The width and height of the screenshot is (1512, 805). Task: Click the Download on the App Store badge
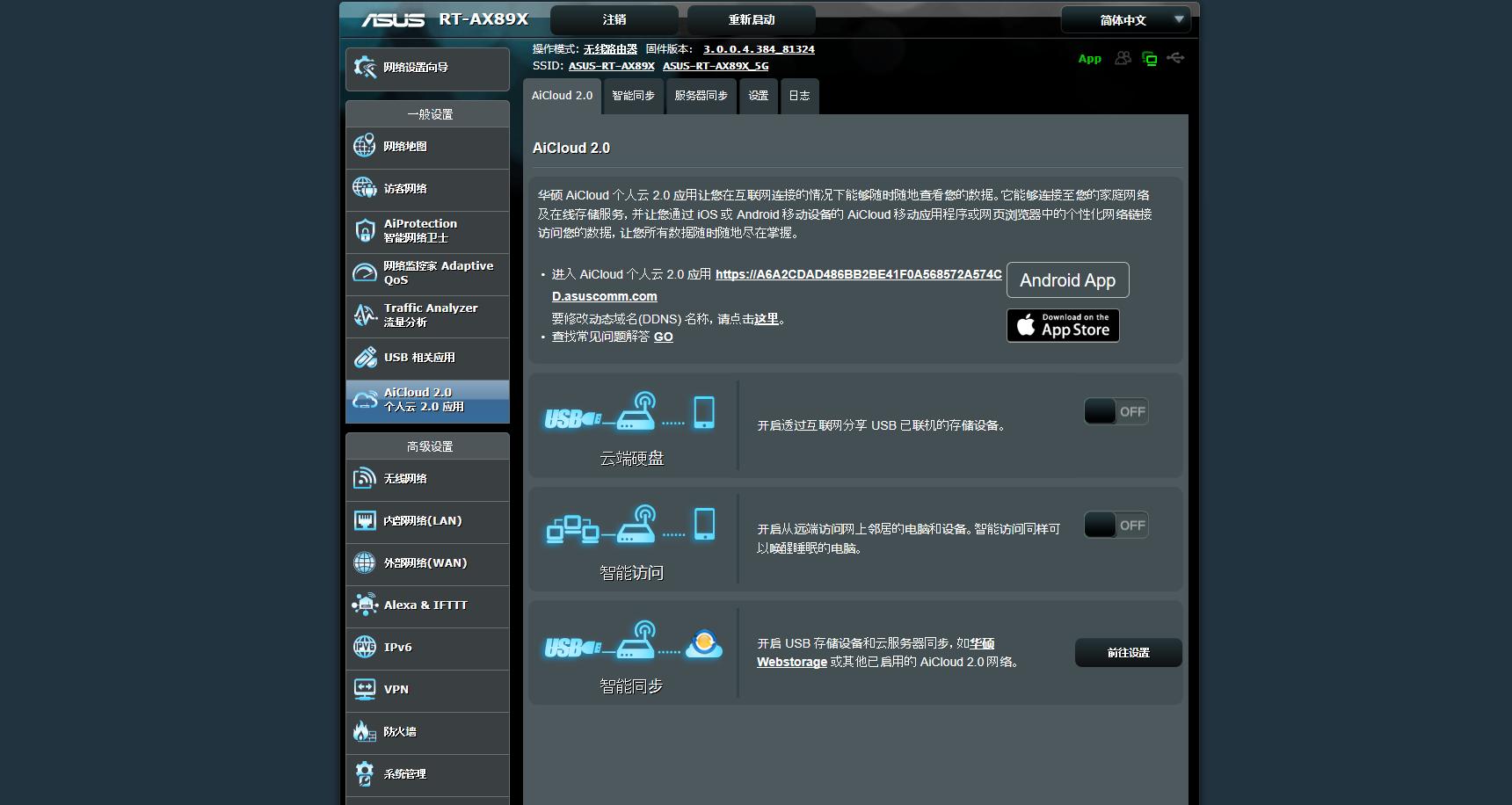[1063, 325]
